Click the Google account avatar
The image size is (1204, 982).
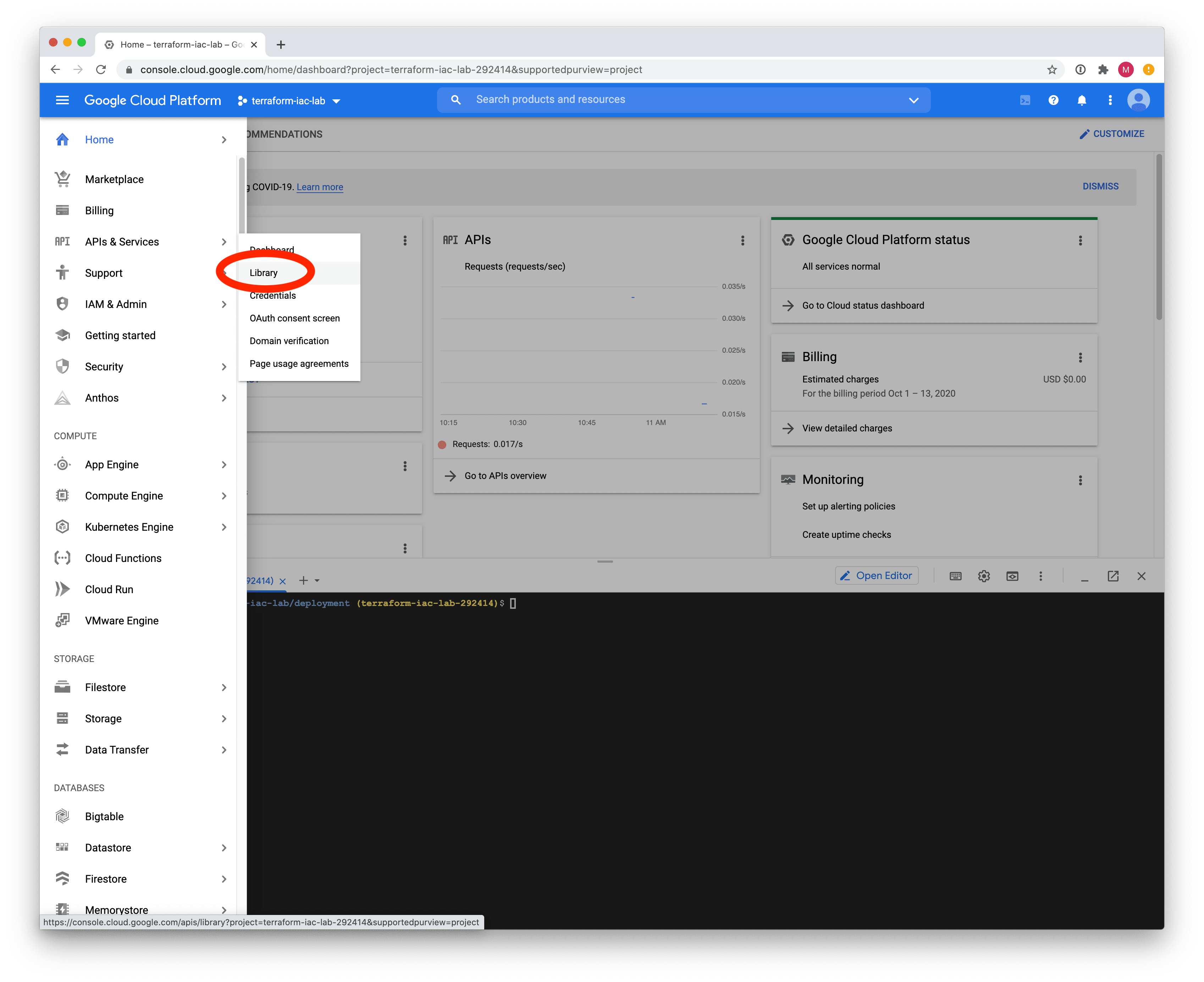click(x=1138, y=100)
